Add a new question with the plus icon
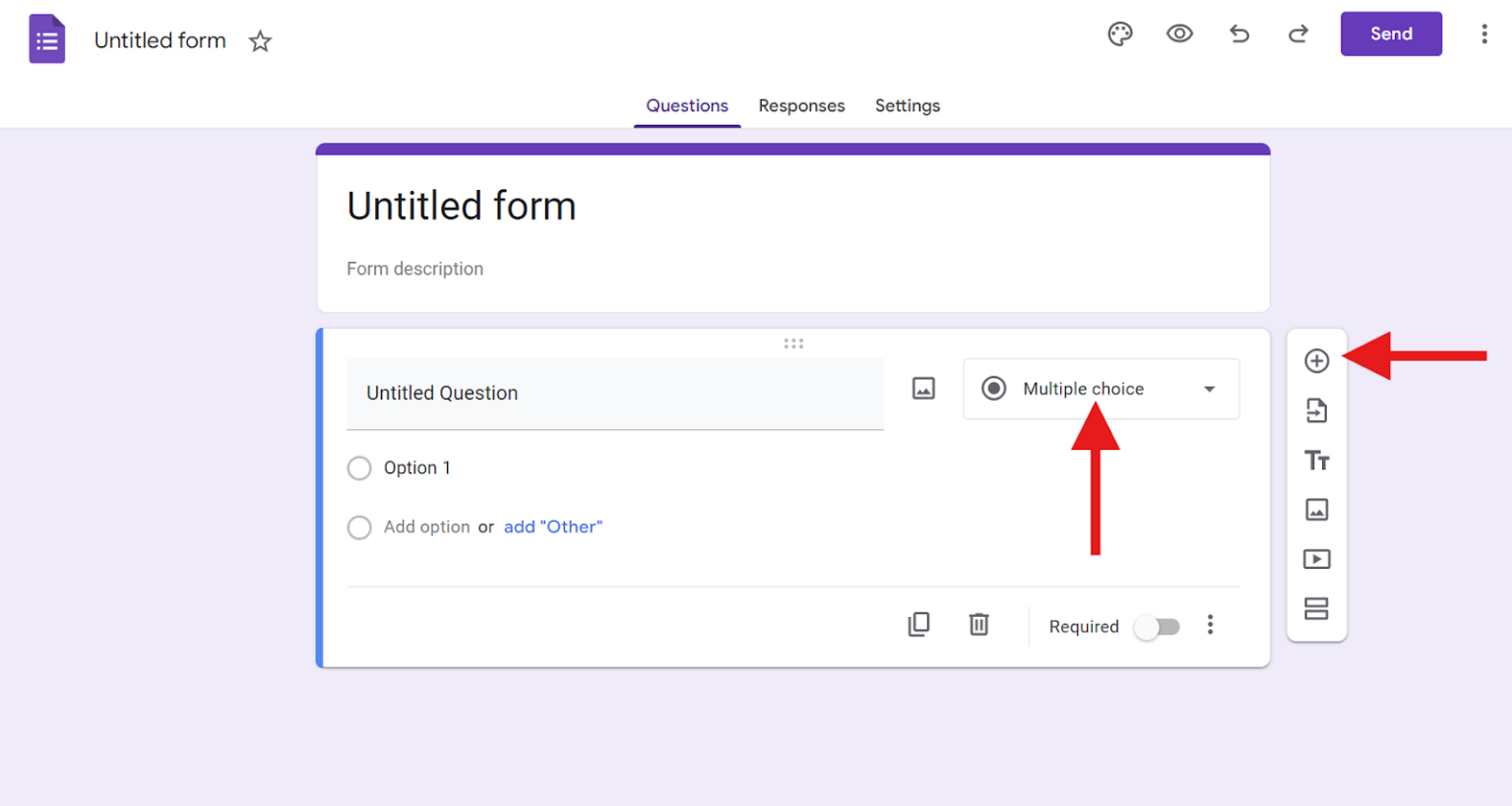The height and width of the screenshot is (806, 1512). (1317, 361)
